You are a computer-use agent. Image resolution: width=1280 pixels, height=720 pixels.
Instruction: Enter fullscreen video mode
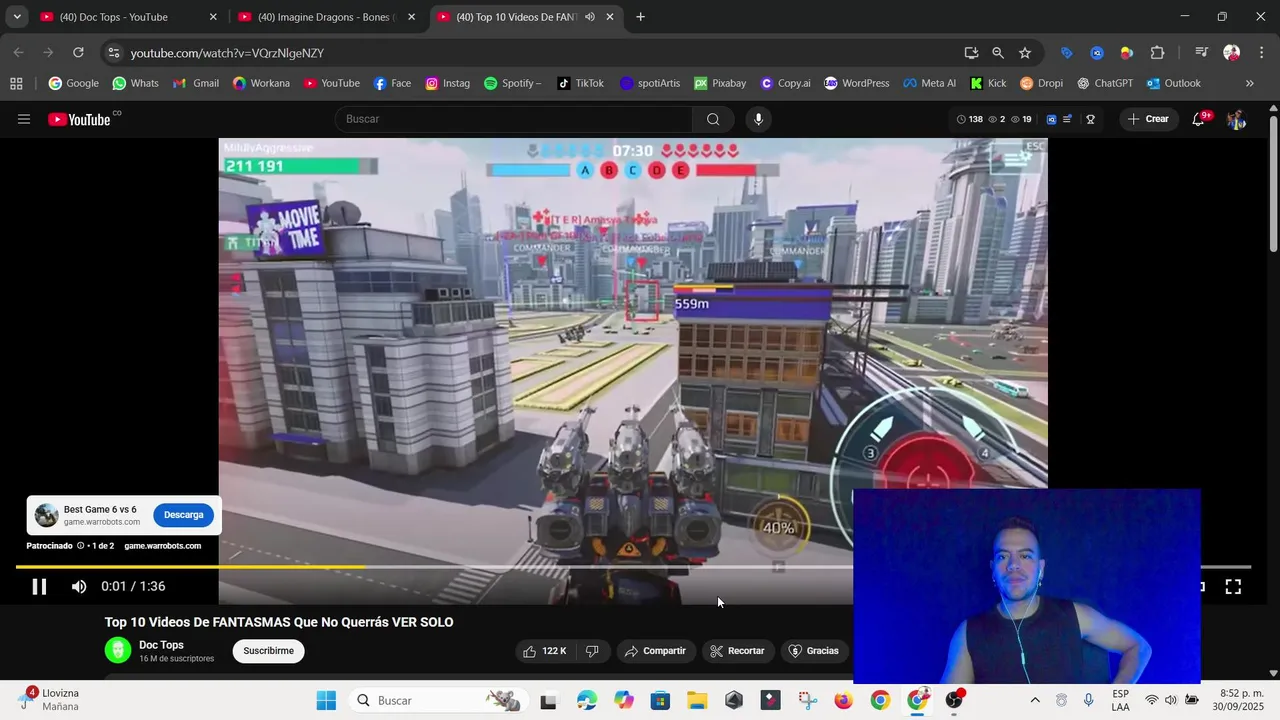1233,587
